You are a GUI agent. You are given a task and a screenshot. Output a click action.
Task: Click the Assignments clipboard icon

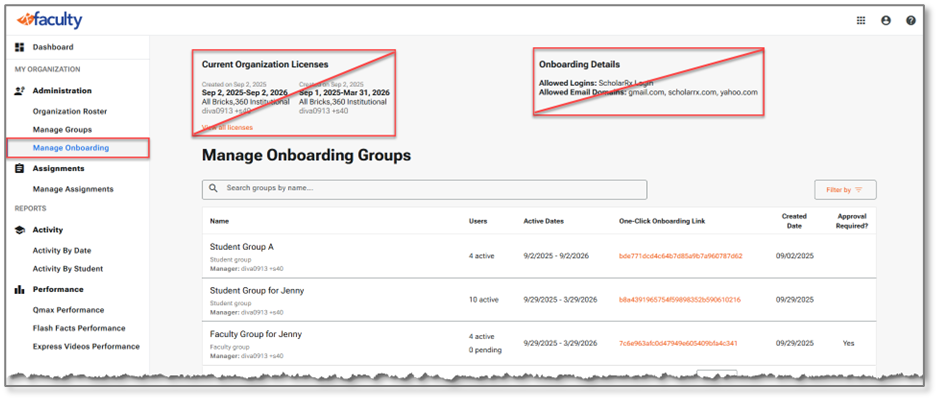(x=19, y=169)
